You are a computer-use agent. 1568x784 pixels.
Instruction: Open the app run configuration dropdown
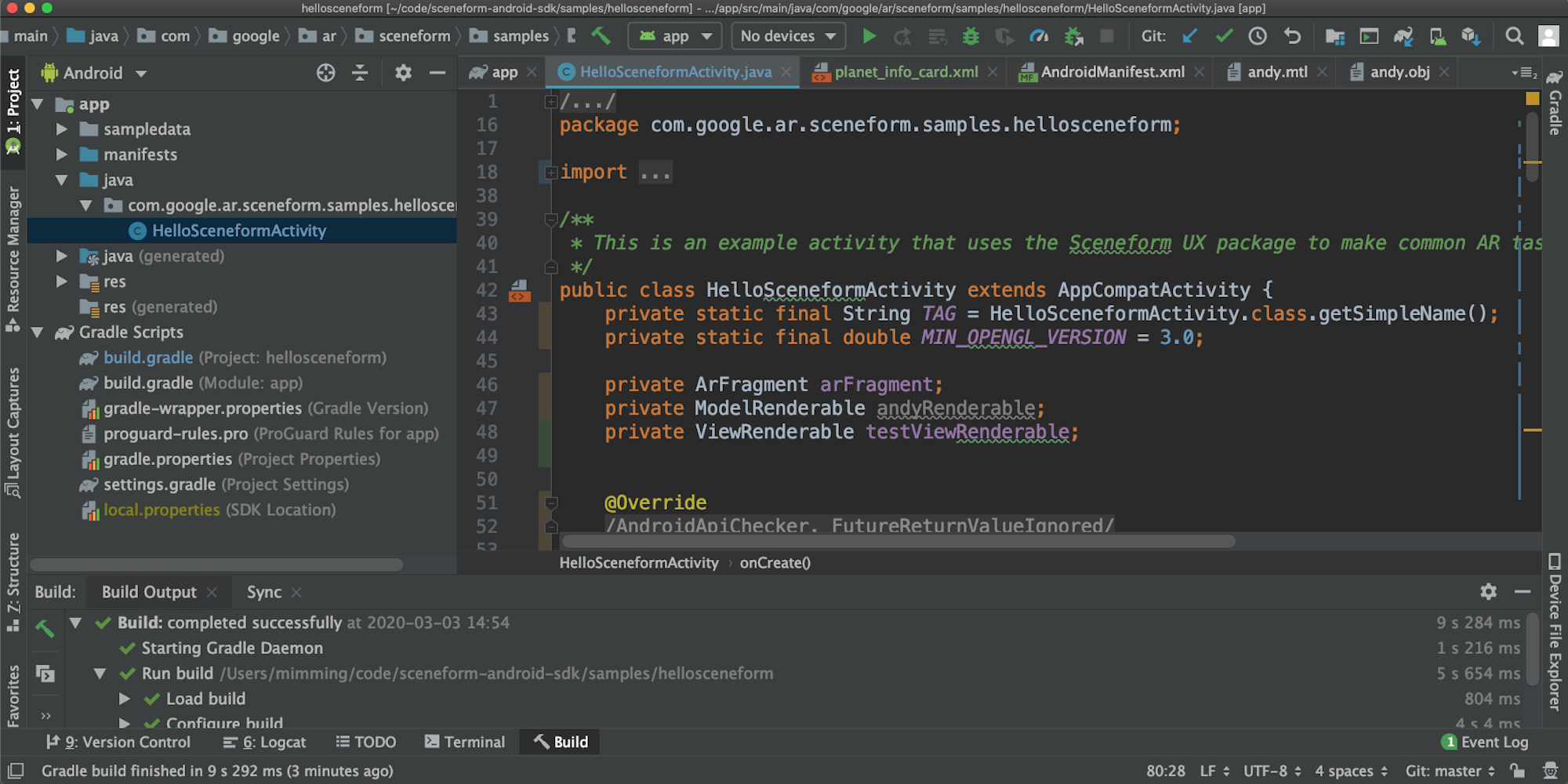pos(676,36)
